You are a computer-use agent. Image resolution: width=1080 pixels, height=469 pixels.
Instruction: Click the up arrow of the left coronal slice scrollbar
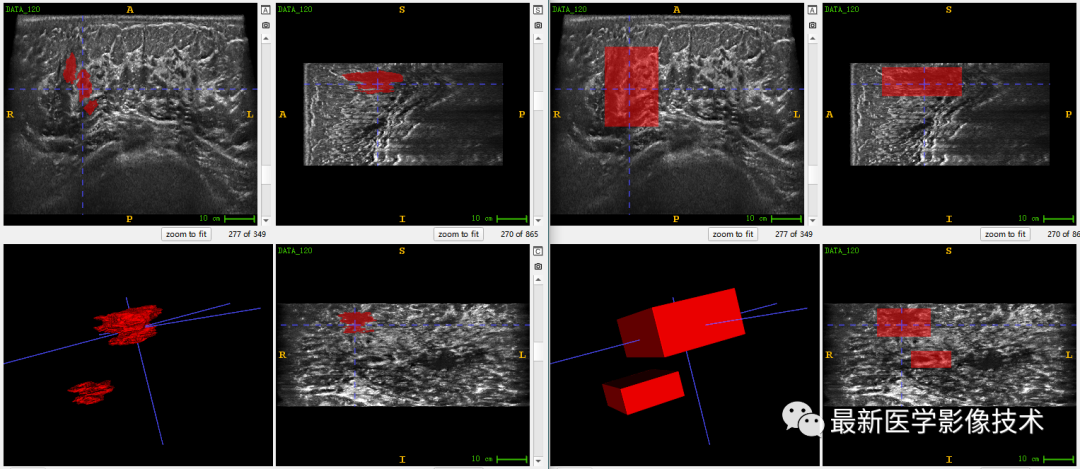coord(538,280)
